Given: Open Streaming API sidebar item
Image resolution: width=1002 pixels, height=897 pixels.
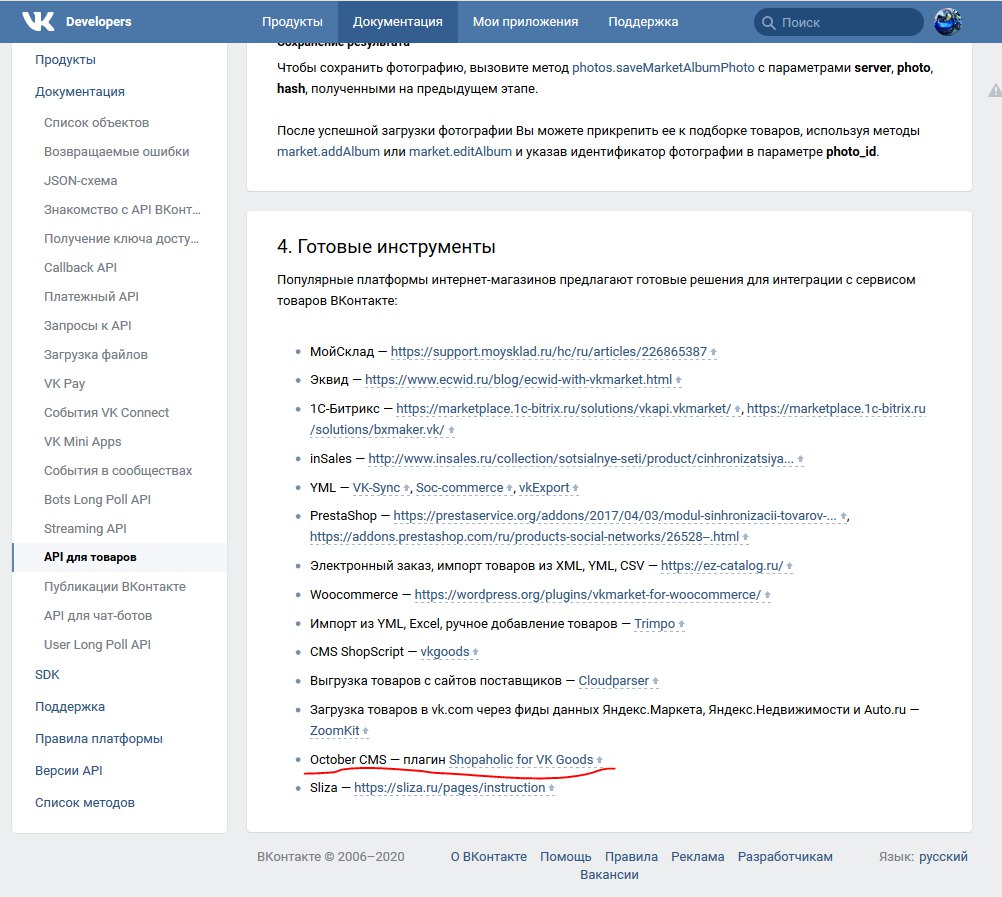Looking at the screenshot, I should [85, 528].
